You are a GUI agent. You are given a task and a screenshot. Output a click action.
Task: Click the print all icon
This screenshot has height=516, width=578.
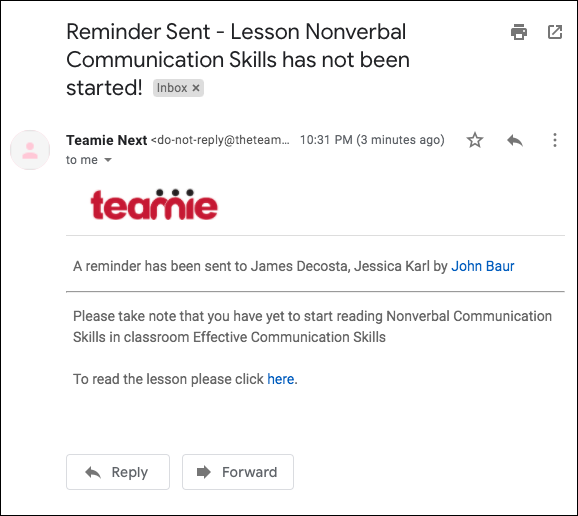coord(519,32)
